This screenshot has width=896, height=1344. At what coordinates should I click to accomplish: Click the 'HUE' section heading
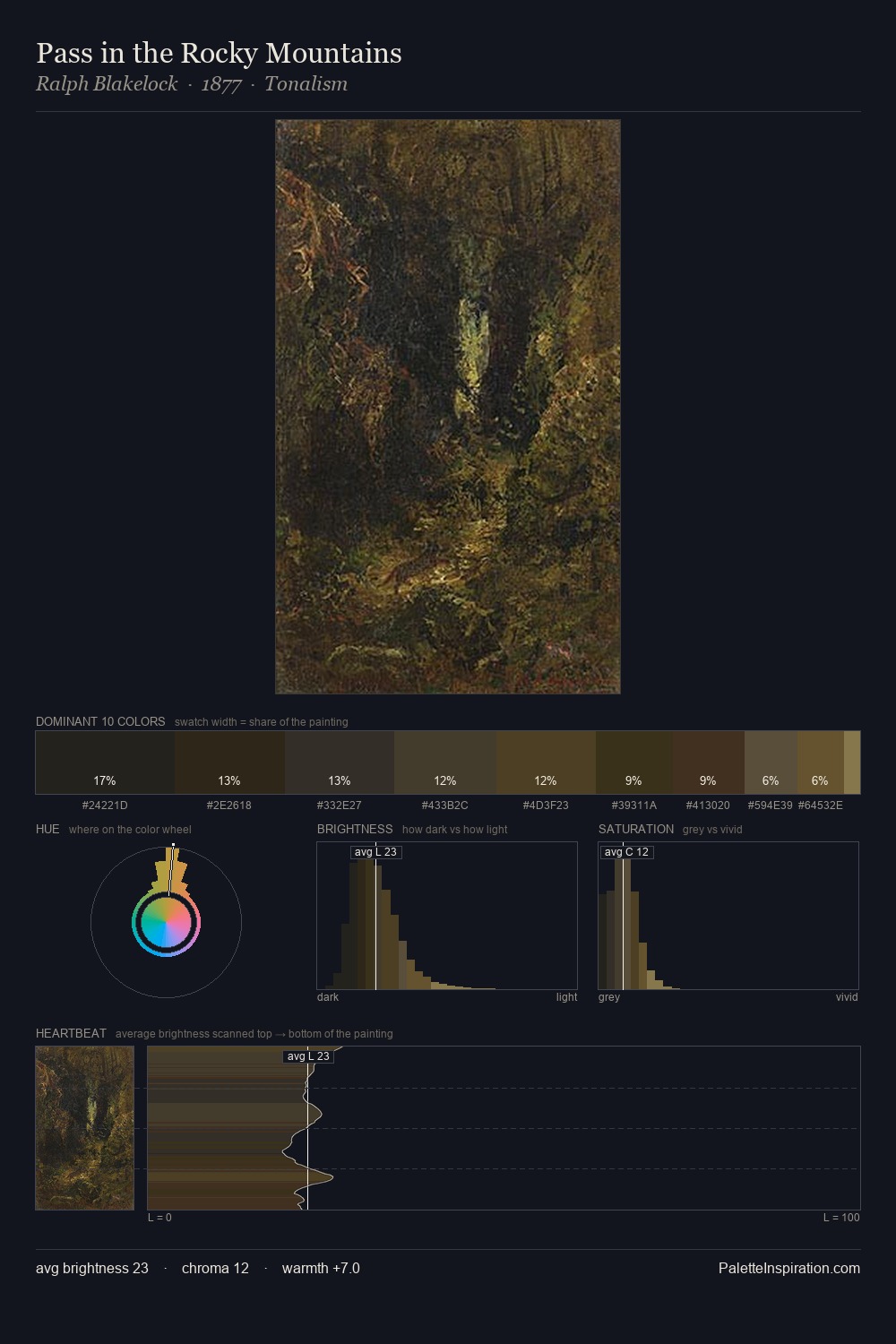pos(47,829)
